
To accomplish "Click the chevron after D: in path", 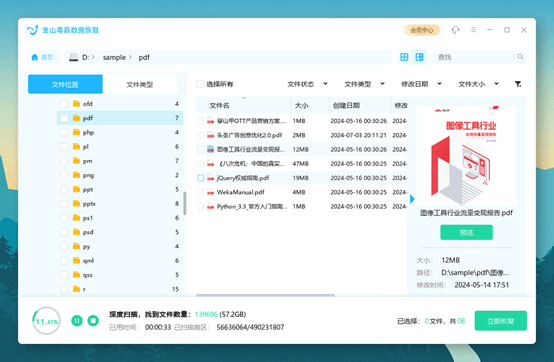I will (93, 57).
